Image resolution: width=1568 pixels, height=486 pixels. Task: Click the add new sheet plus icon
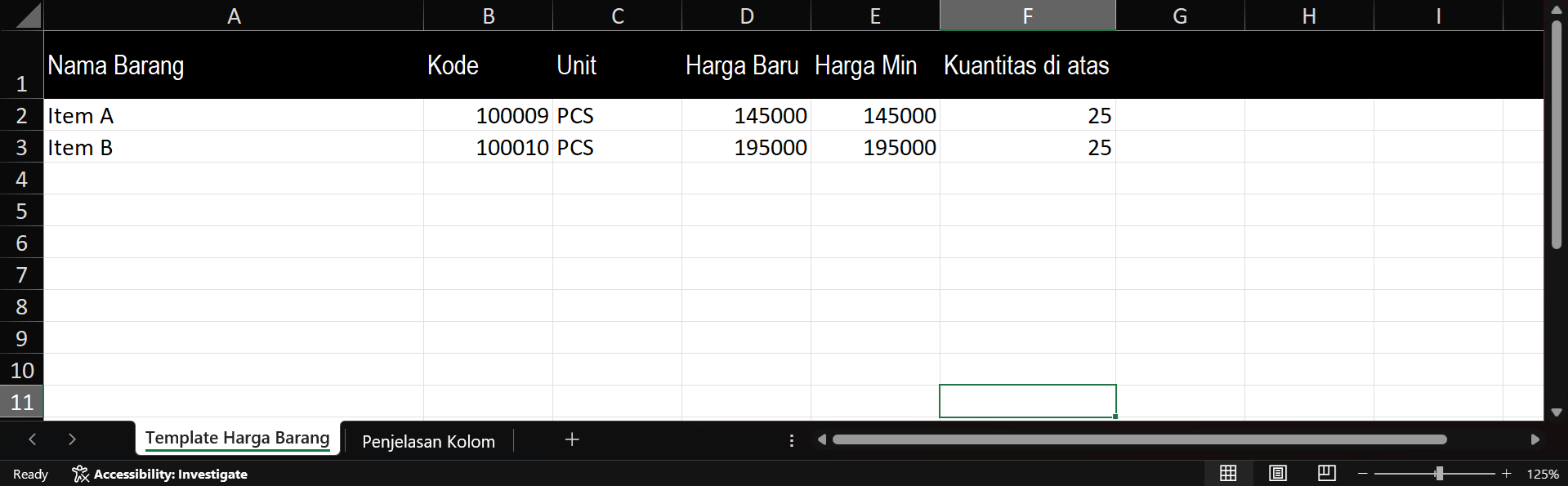(572, 439)
